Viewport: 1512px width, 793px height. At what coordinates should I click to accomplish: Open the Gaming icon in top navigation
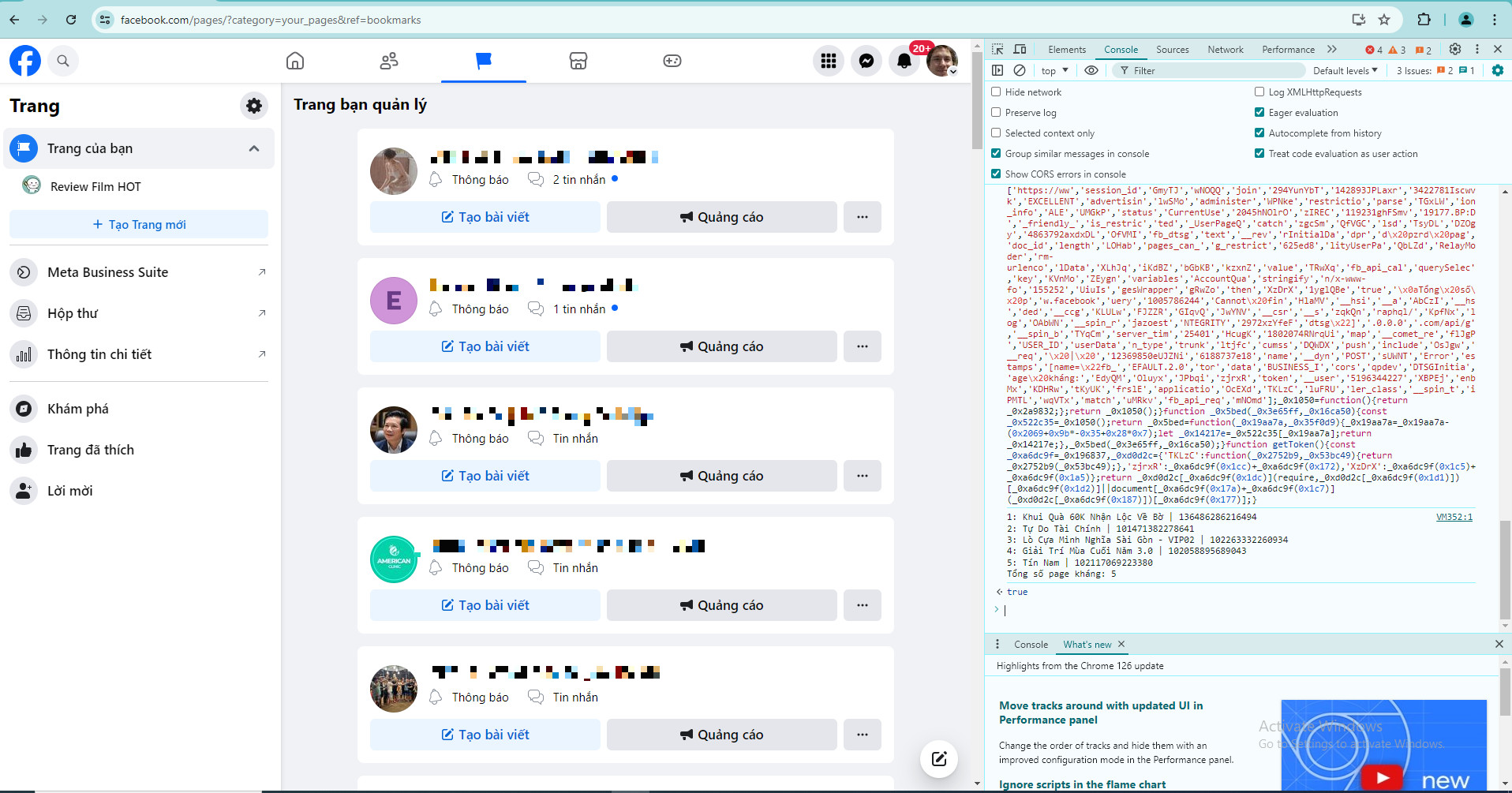point(672,61)
